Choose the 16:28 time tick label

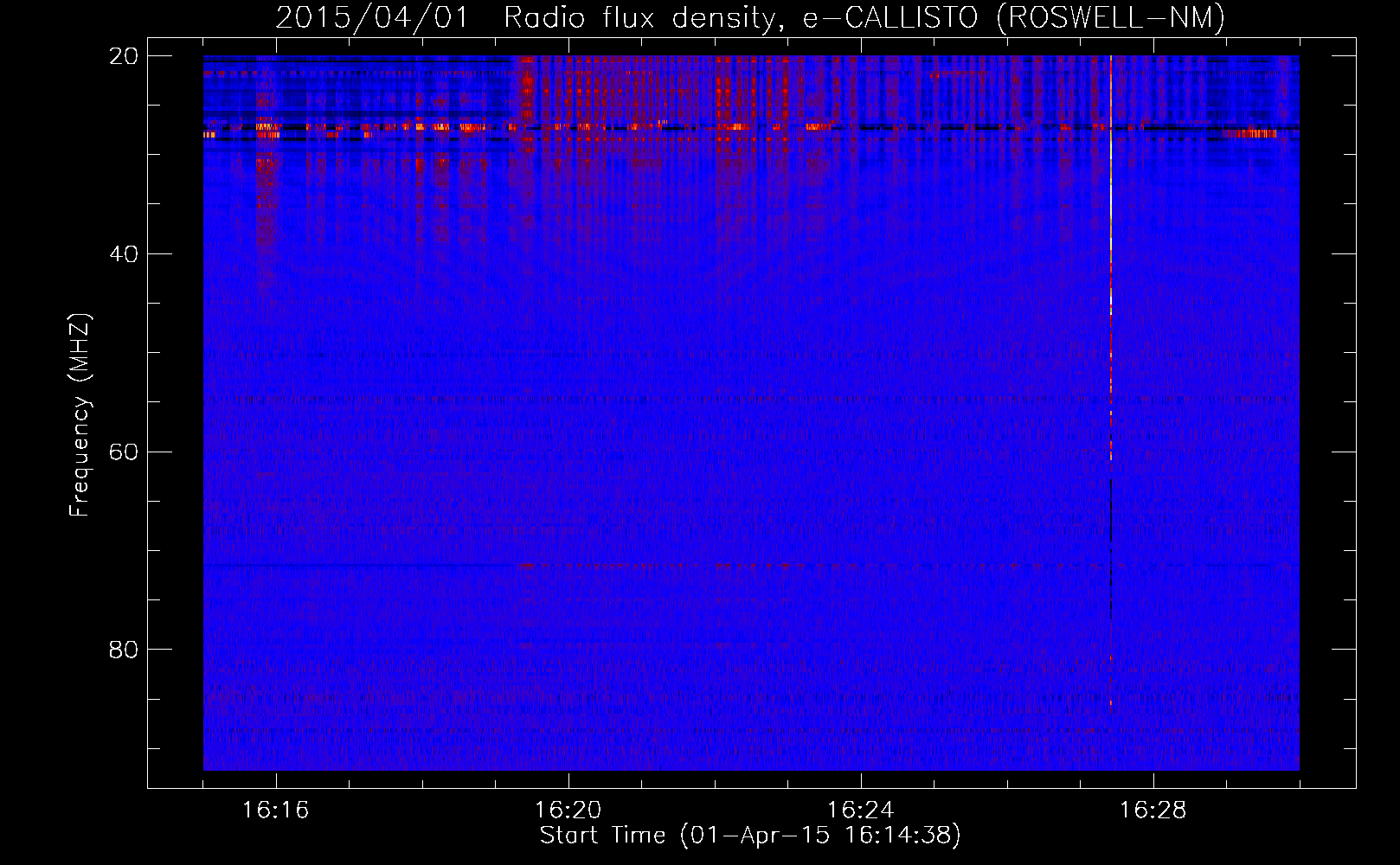pos(1153,811)
